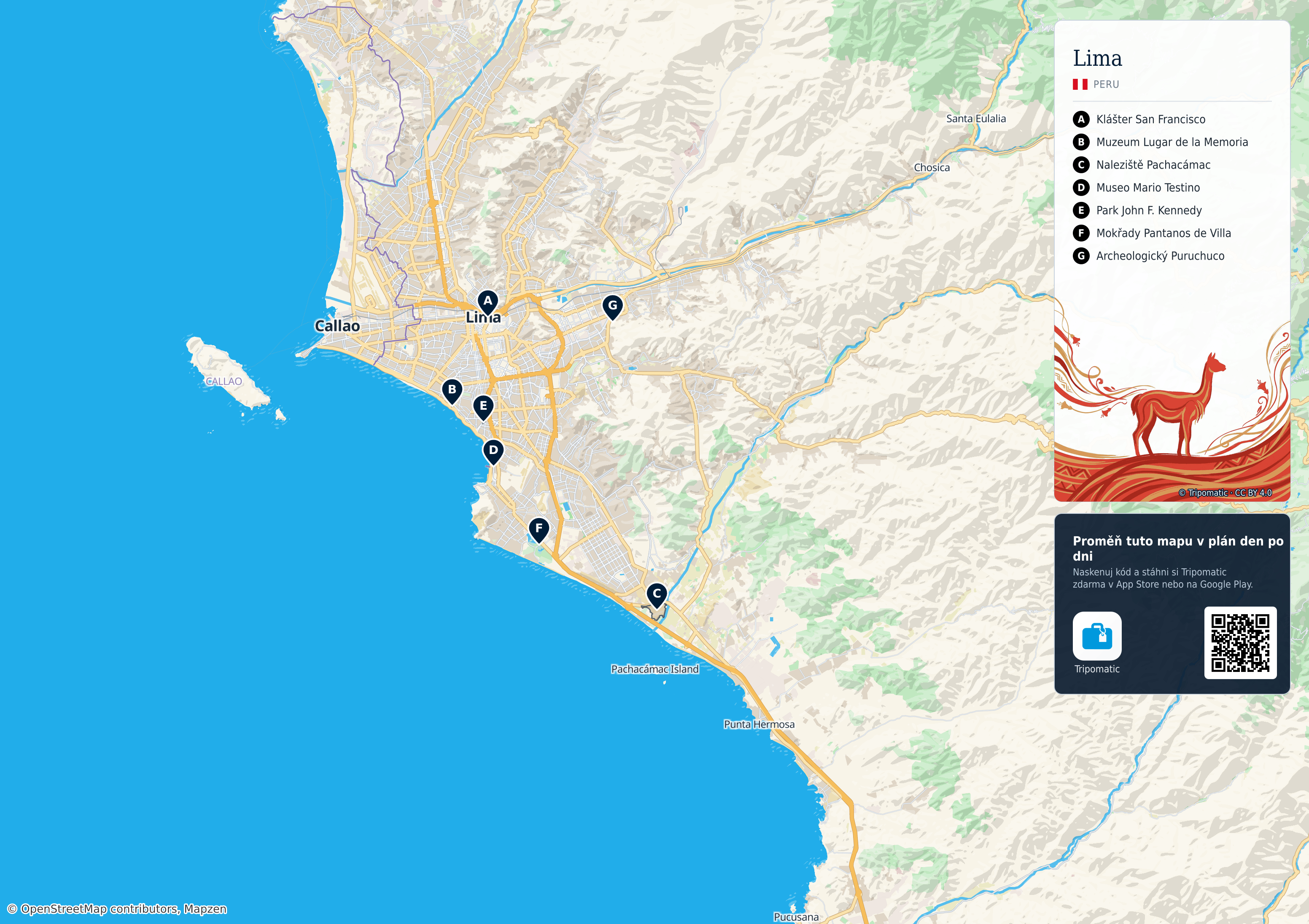The image size is (1309, 924).
Task: Click Archeologický Puruchuco legend item
Action: pos(1149,256)
